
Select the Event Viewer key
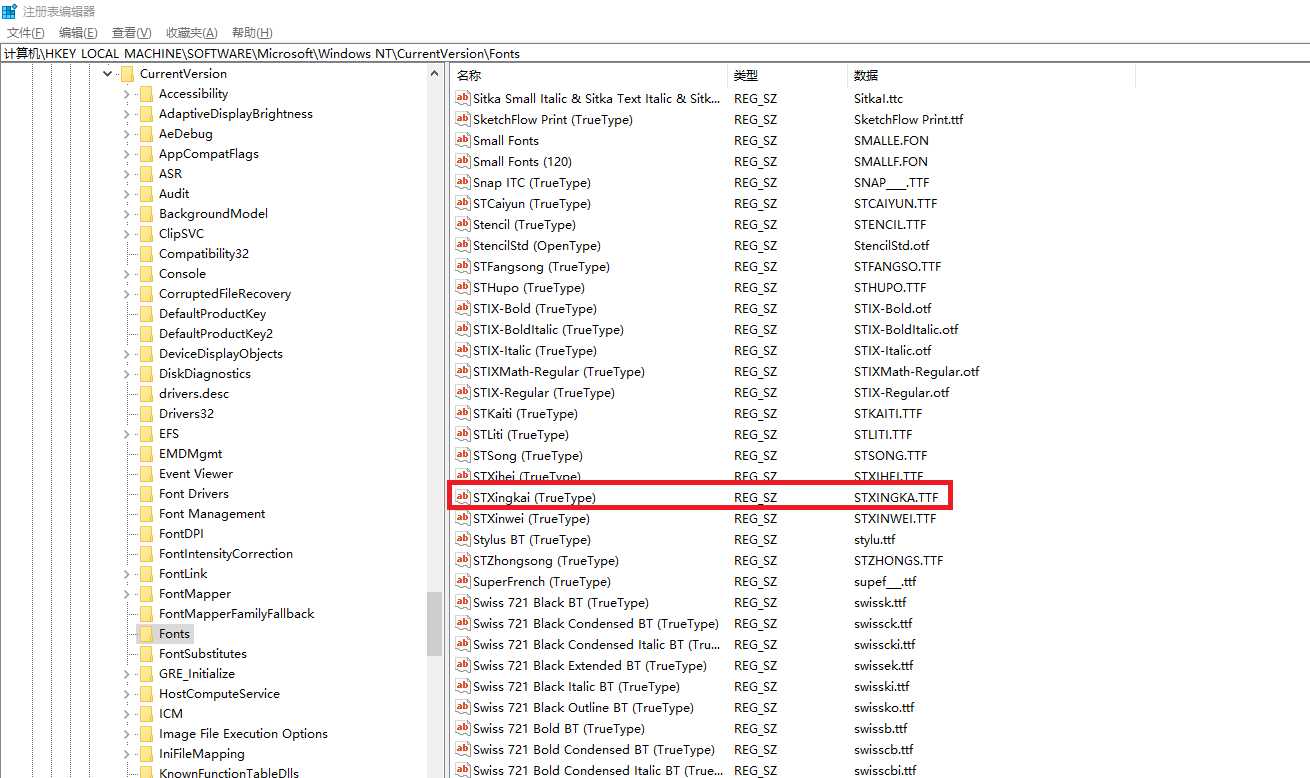point(196,473)
